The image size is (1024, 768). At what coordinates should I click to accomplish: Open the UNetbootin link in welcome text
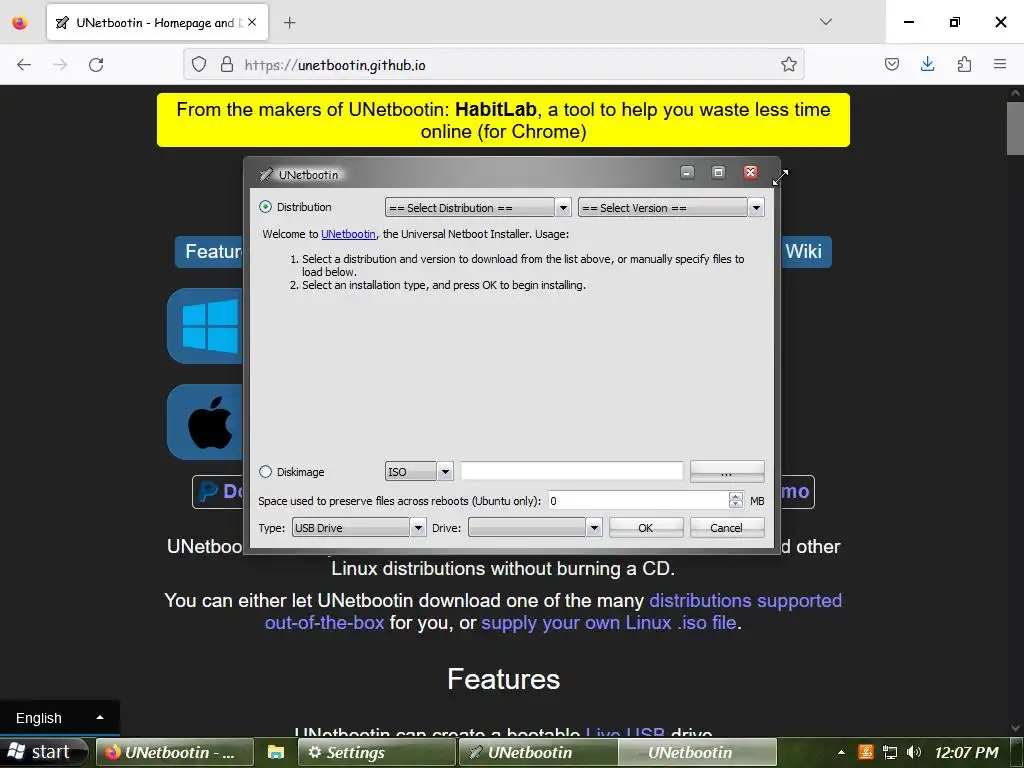click(348, 234)
